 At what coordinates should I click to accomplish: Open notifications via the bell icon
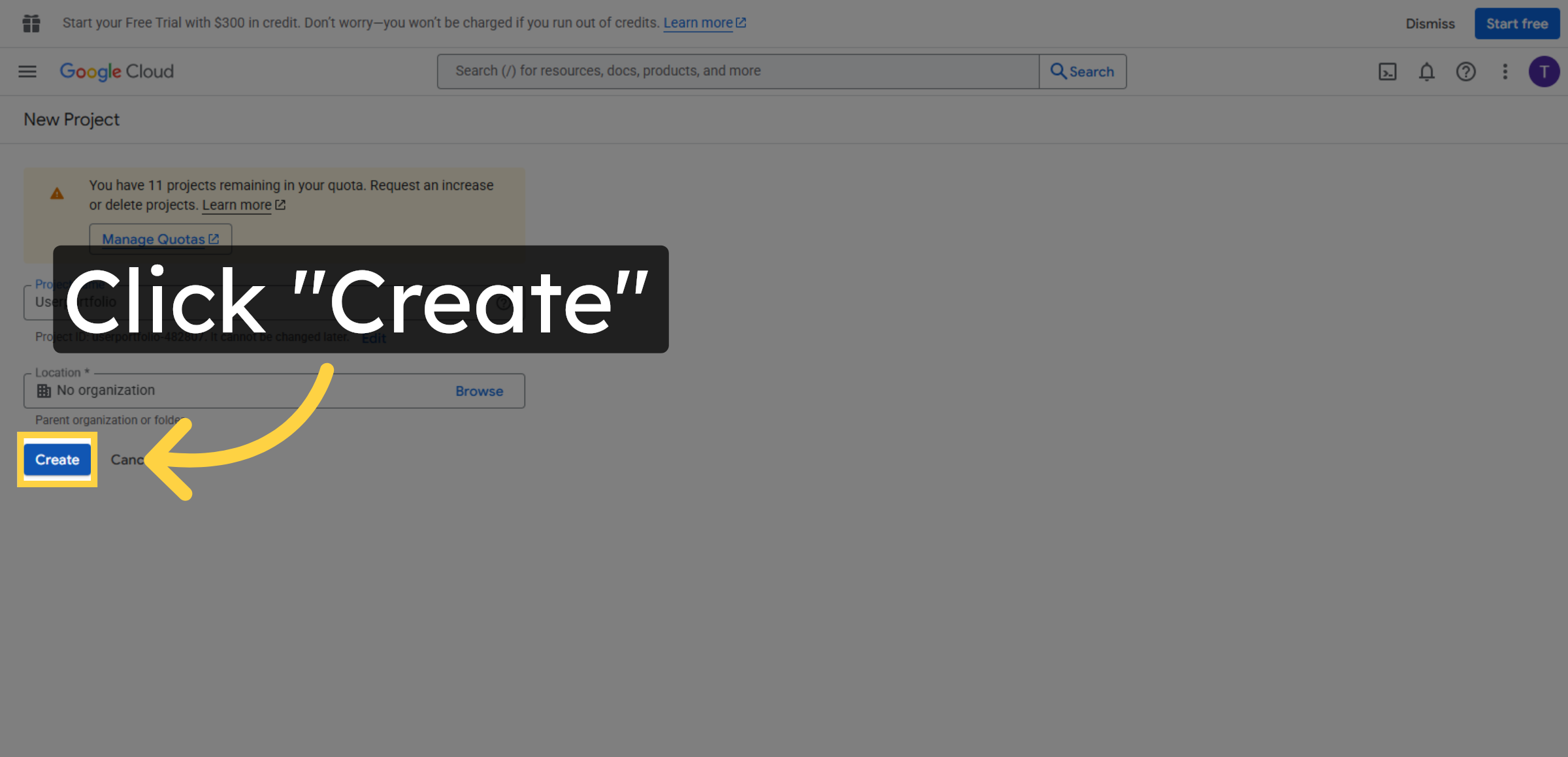1427,72
